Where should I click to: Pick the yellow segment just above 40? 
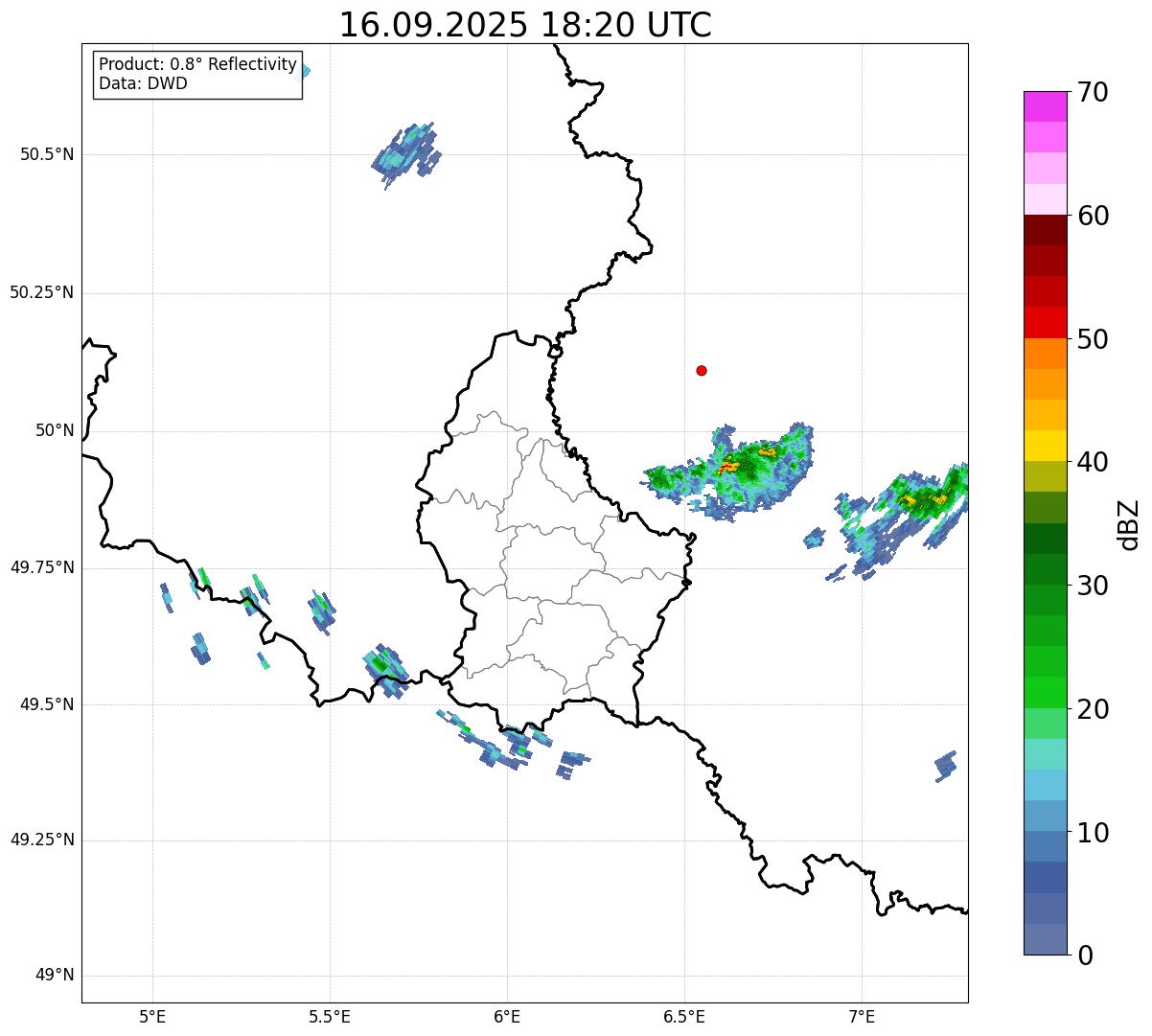pyautogui.click(x=1045, y=446)
